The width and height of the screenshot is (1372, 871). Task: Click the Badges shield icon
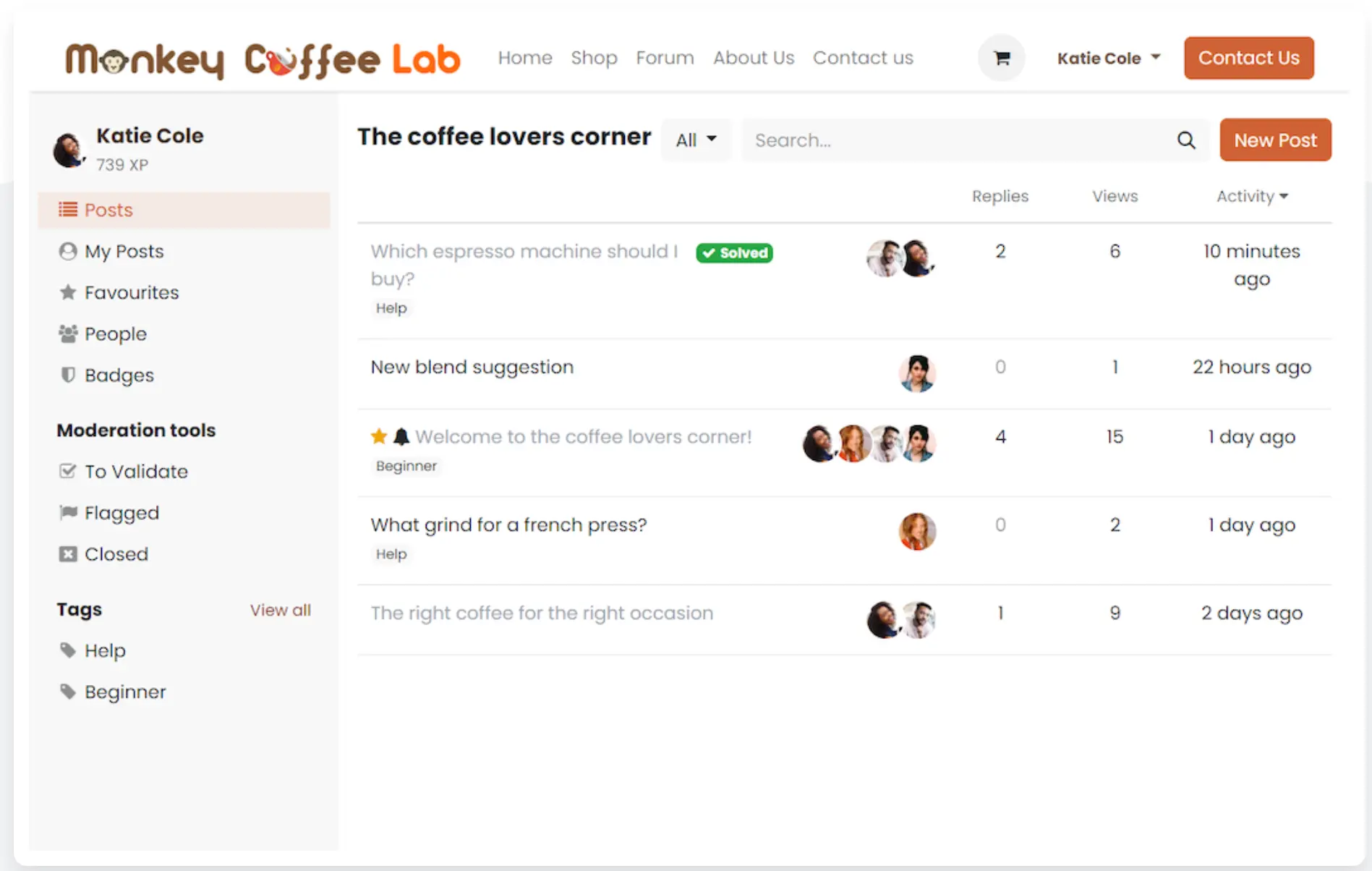pyautogui.click(x=67, y=375)
